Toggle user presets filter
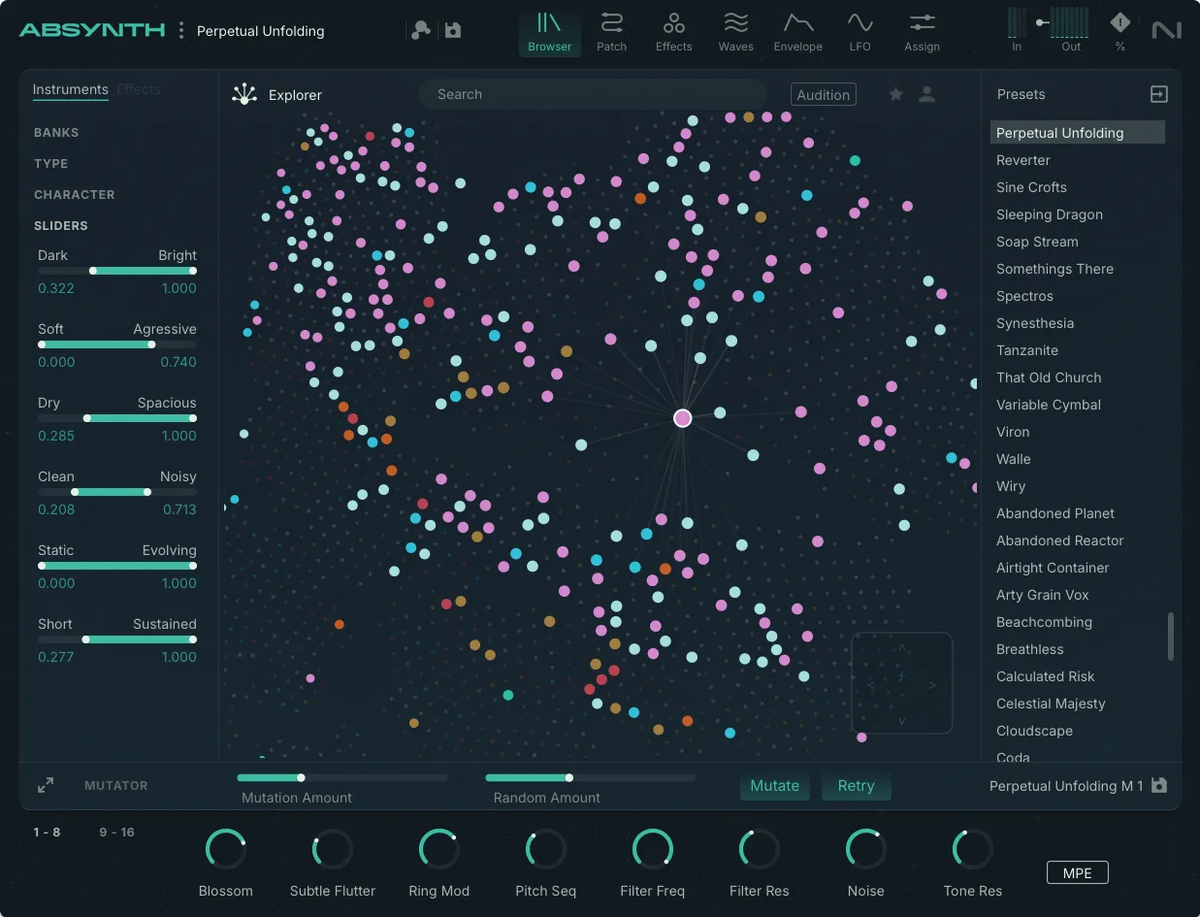1200x917 pixels. 927,93
